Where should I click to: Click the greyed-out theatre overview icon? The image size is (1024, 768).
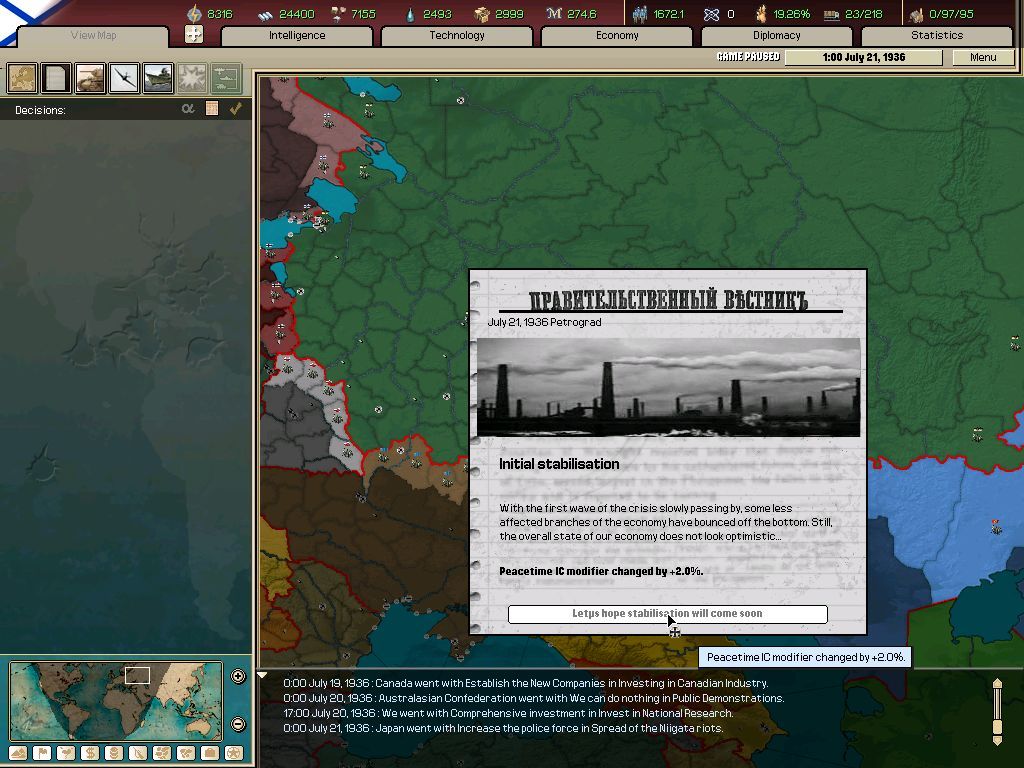pos(226,78)
